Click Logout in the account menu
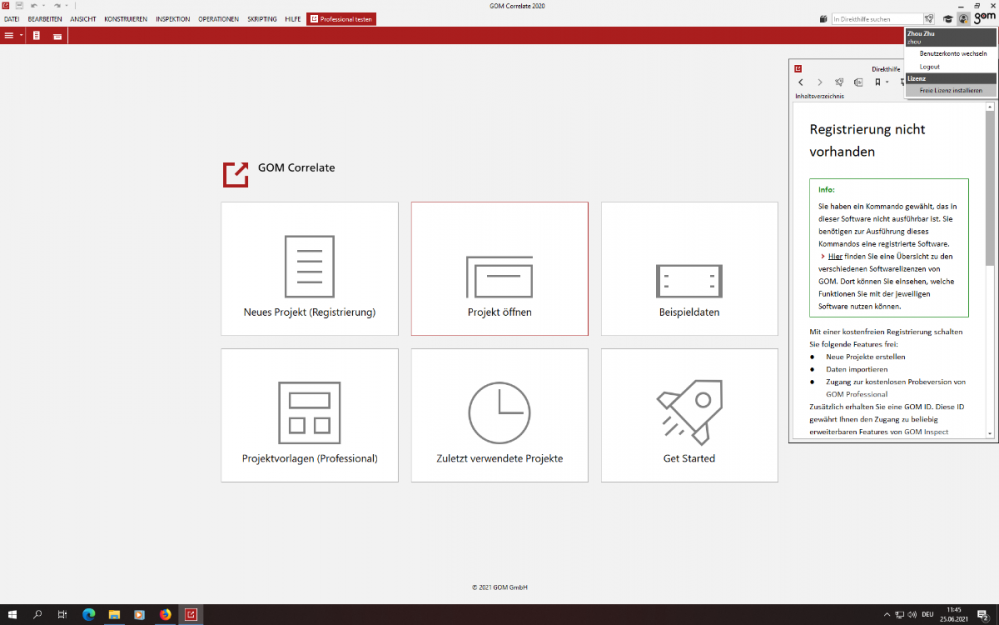Image resolution: width=999 pixels, height=625 pixels. coord(930,66)
